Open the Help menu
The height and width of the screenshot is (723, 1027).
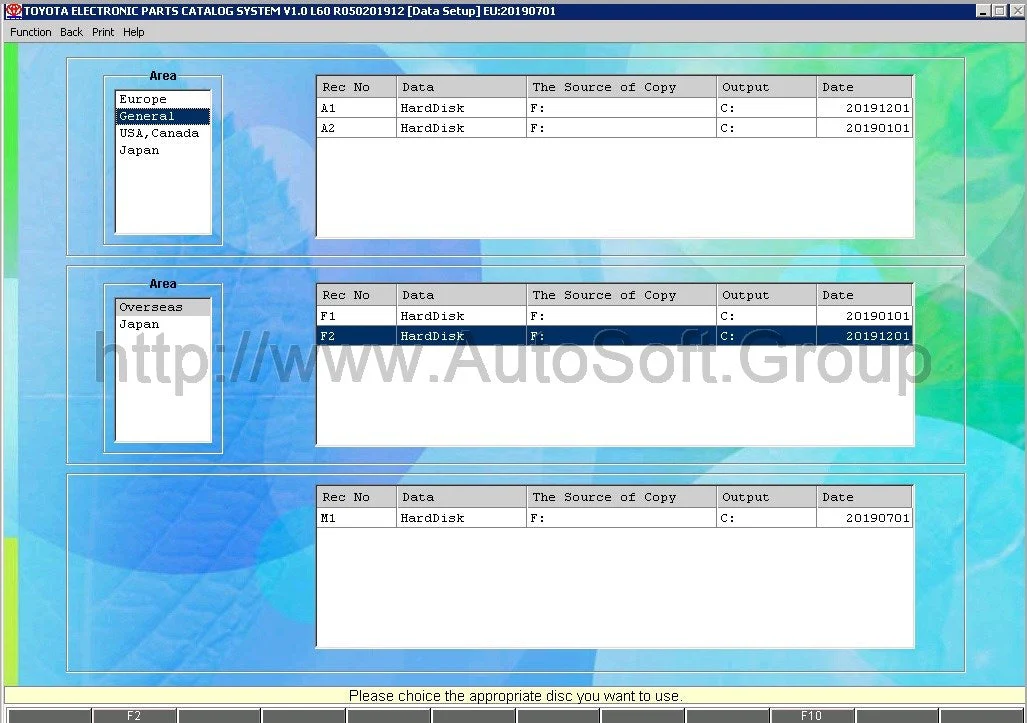pos(134,32)
